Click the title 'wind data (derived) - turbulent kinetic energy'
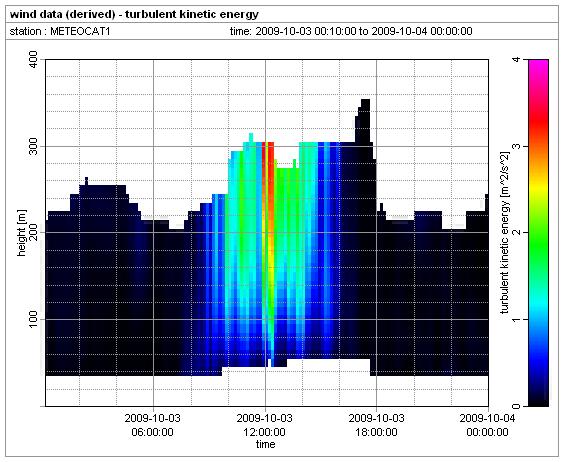This screenshot has width=564, height=462. (134, 15)
